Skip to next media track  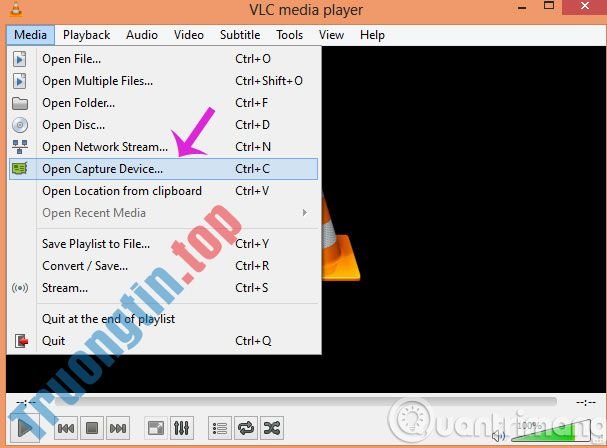tap(118, 428)
